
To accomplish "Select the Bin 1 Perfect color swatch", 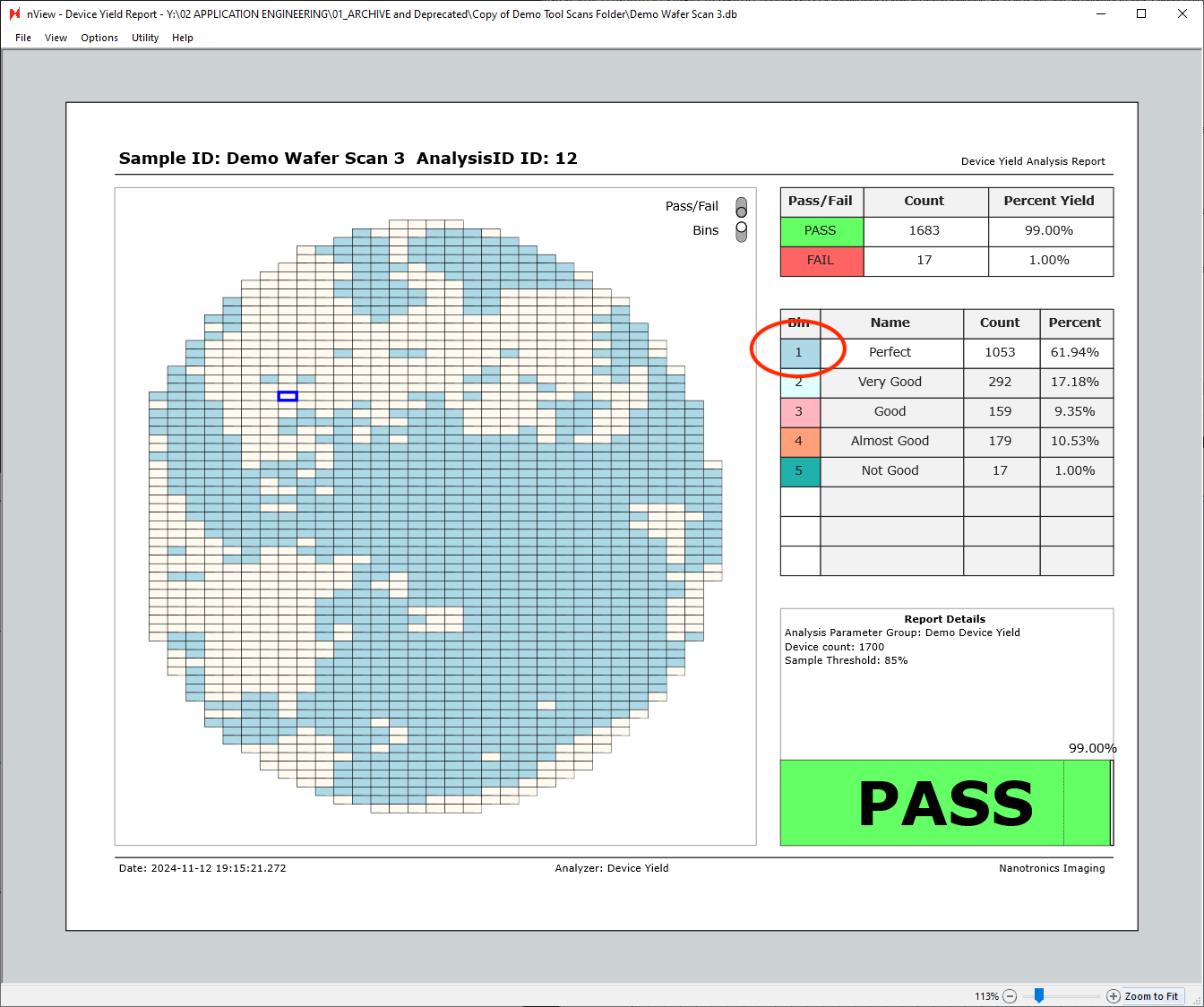I will pos(799,352).
